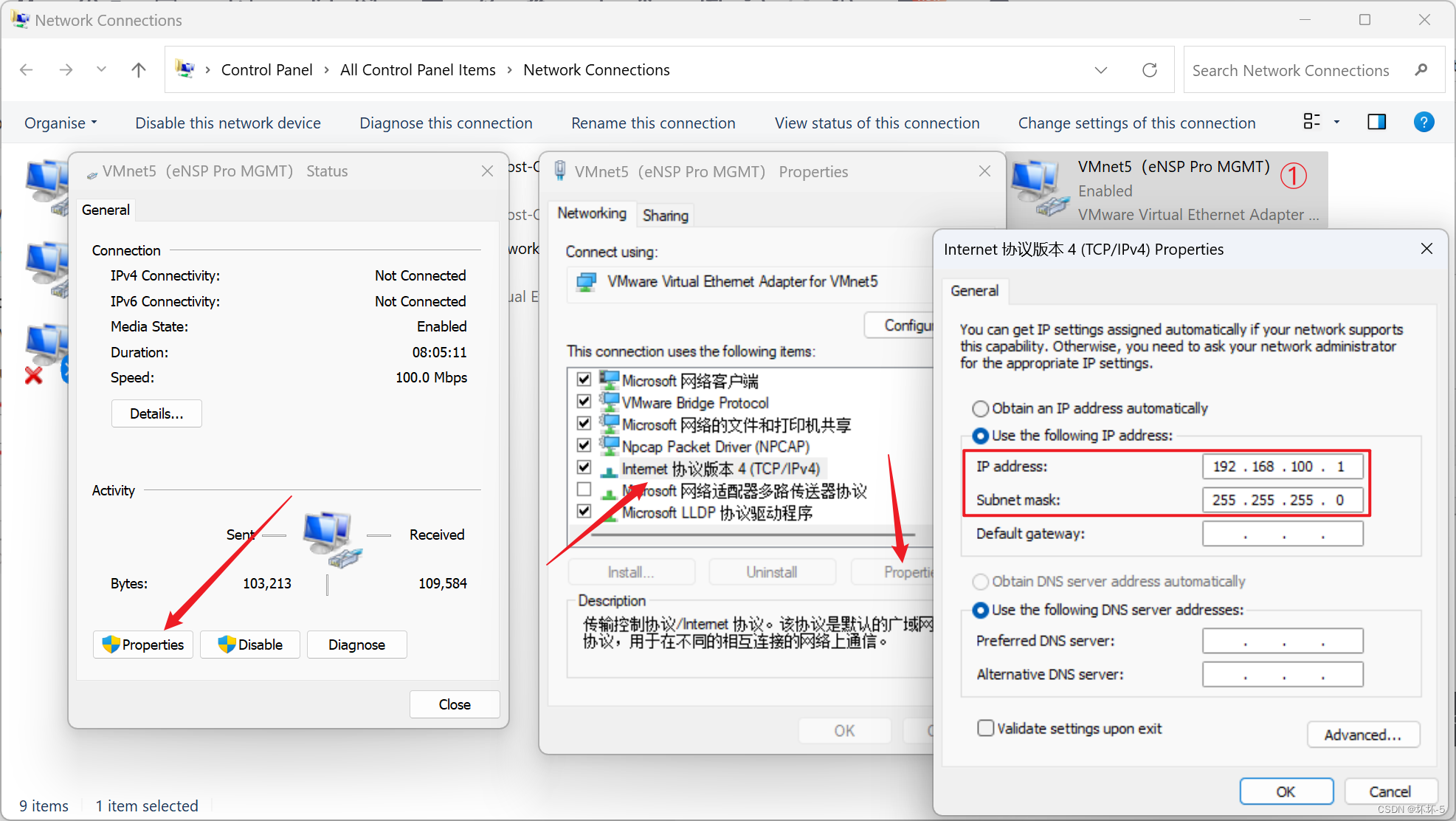Click Diagnose in the Status dialog

click(x=356, y=645)
